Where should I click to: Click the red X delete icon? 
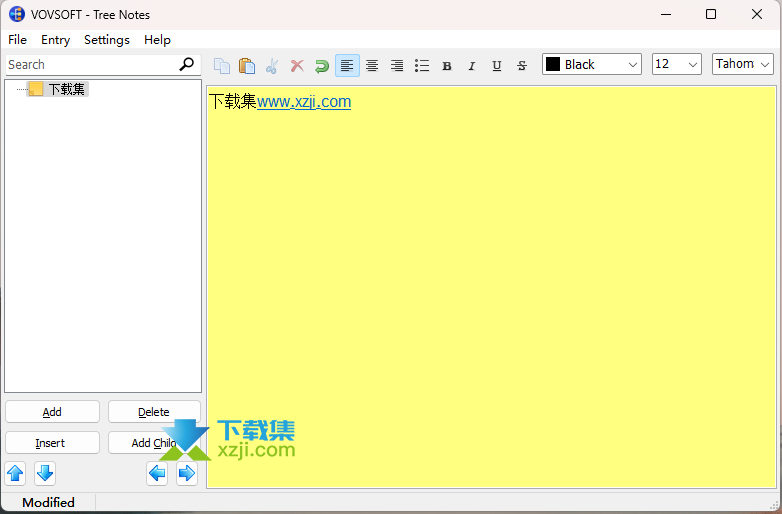click(x=297, y=66)
